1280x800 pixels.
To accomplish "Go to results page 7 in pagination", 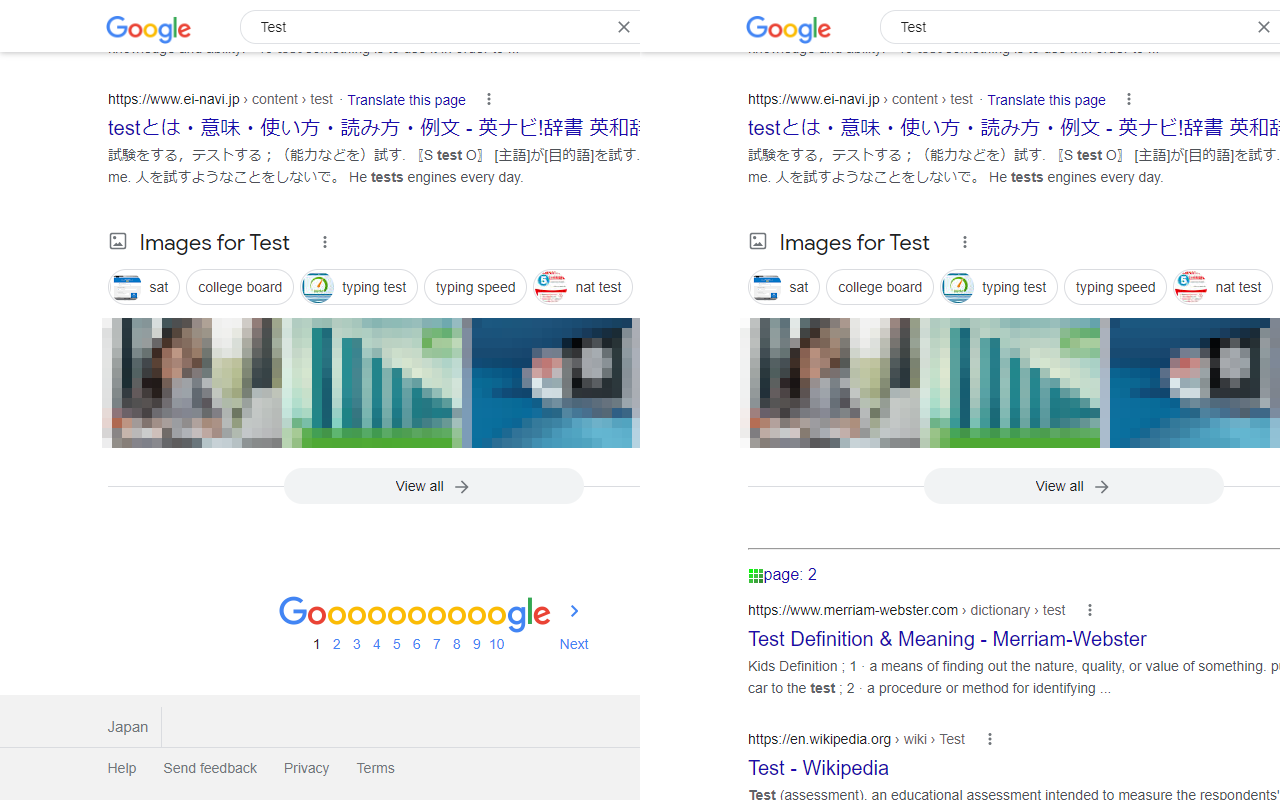I will (437, 644).
